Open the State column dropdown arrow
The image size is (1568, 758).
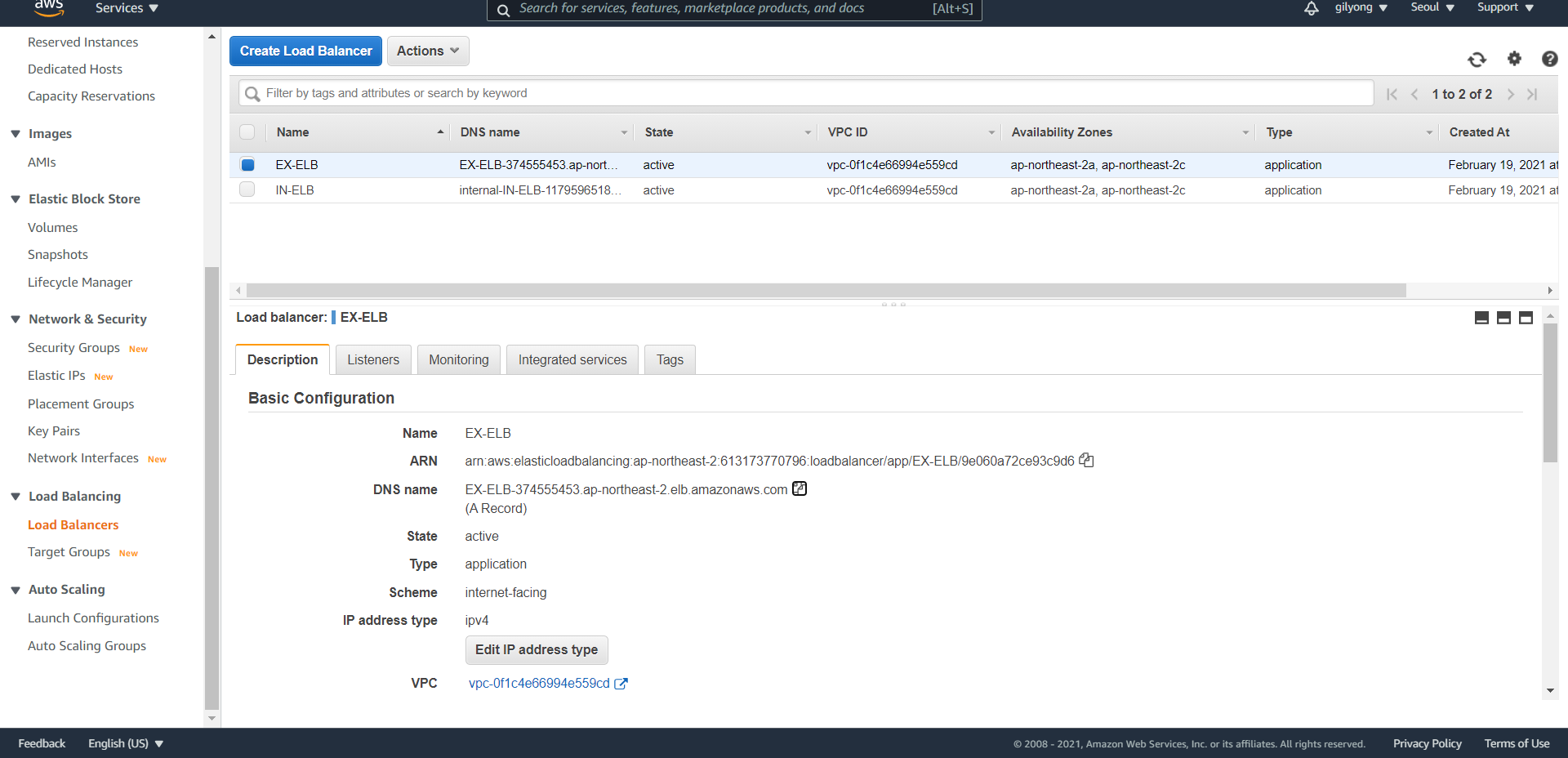click(x=808, y=132)
